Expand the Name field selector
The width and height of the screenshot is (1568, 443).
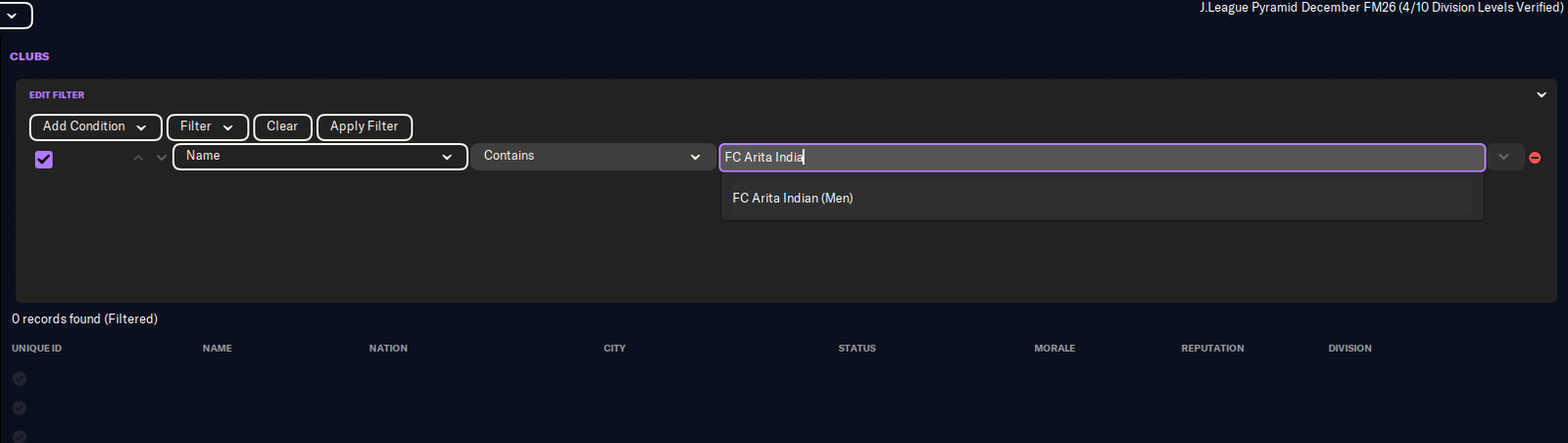(319, 157)
